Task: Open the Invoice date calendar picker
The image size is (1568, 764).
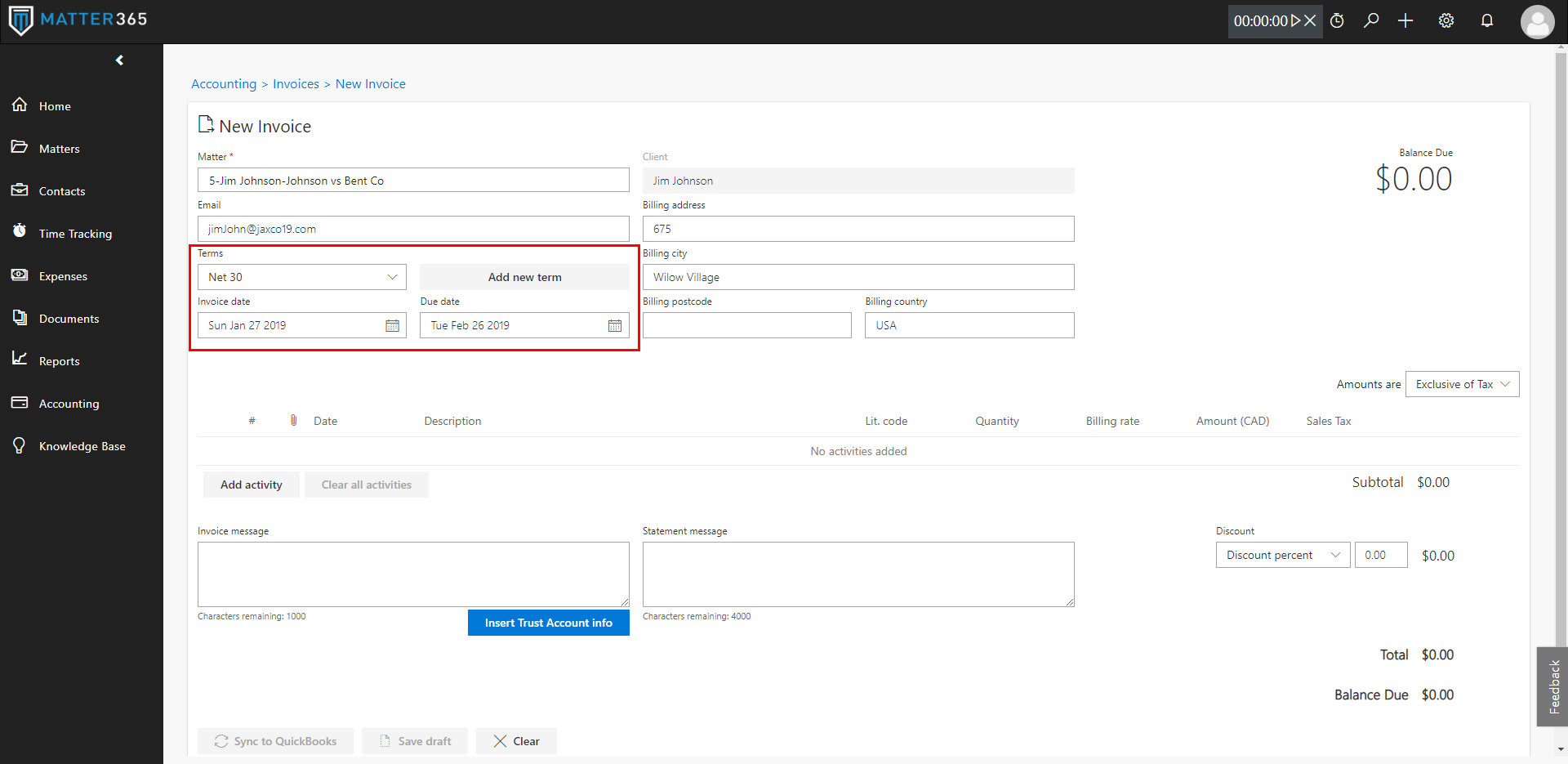Action: 392,326
